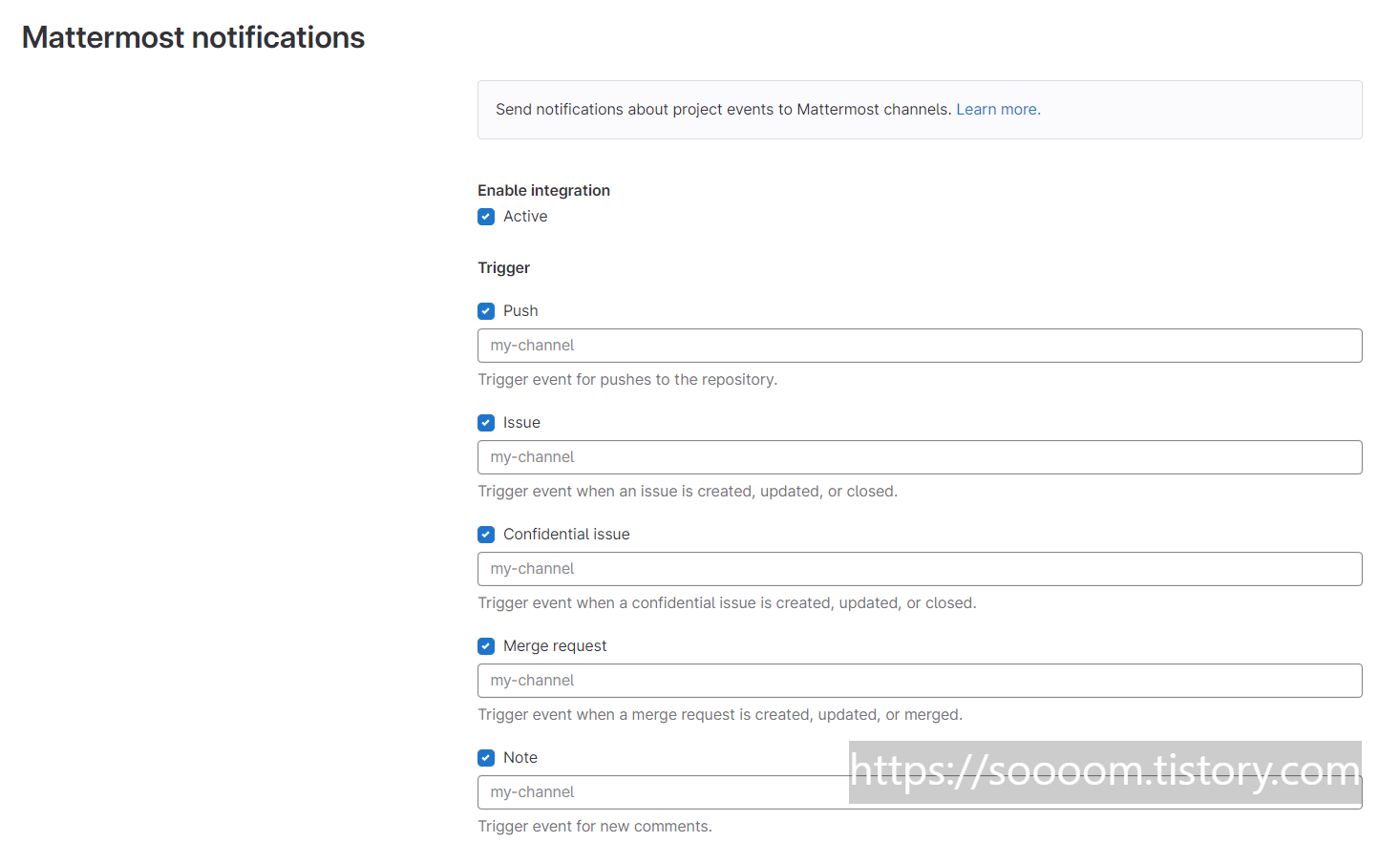Open the Learn more link
Image resolution: width=1400 pixels, height=842 pixels.
click(x=998, y=110)
